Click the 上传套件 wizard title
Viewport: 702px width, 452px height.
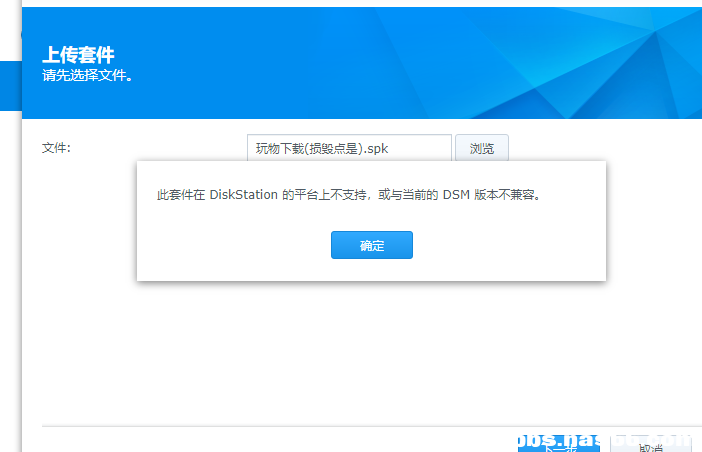coord(78,55)
